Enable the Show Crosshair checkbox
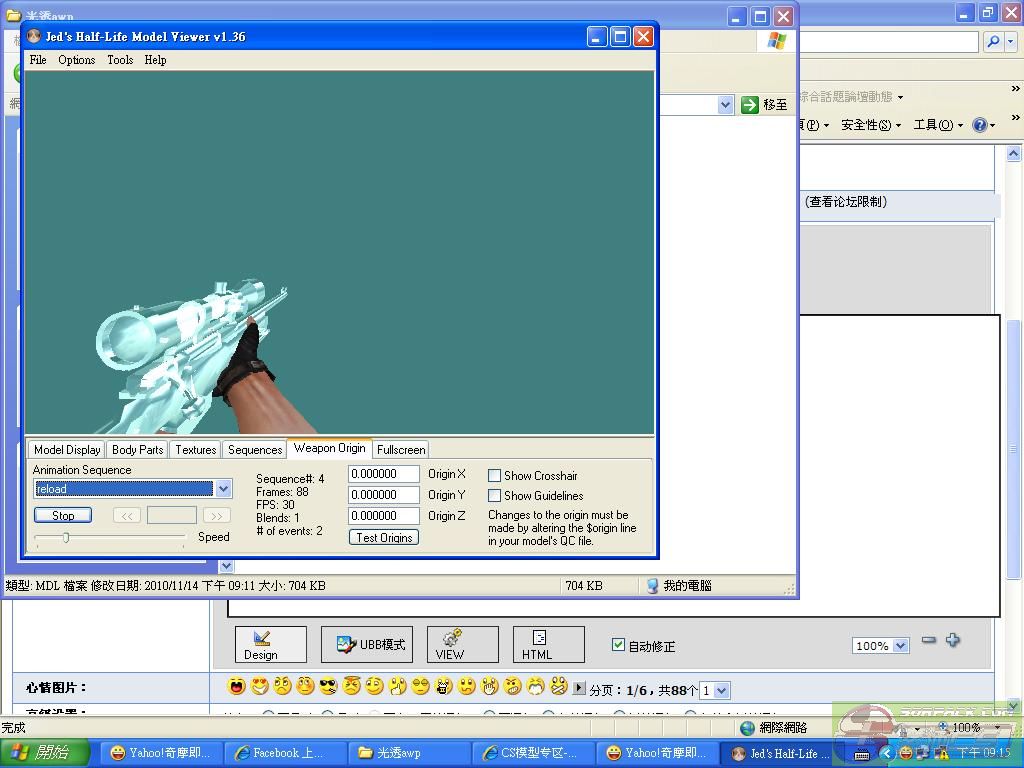This screenshot has width=1024, height=768. 494,475
